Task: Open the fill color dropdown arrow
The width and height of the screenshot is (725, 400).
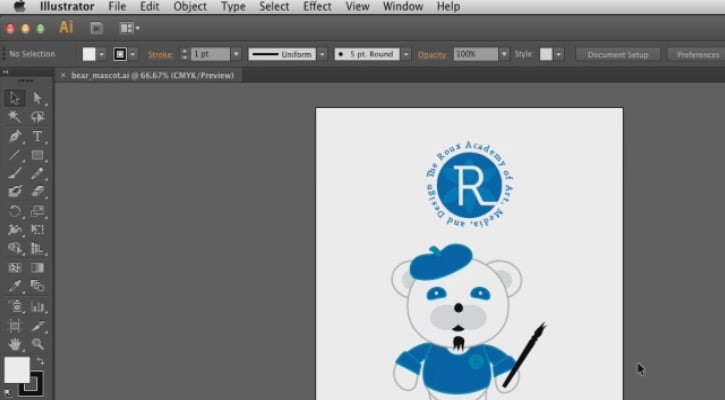Action: [x=102, y=54]
